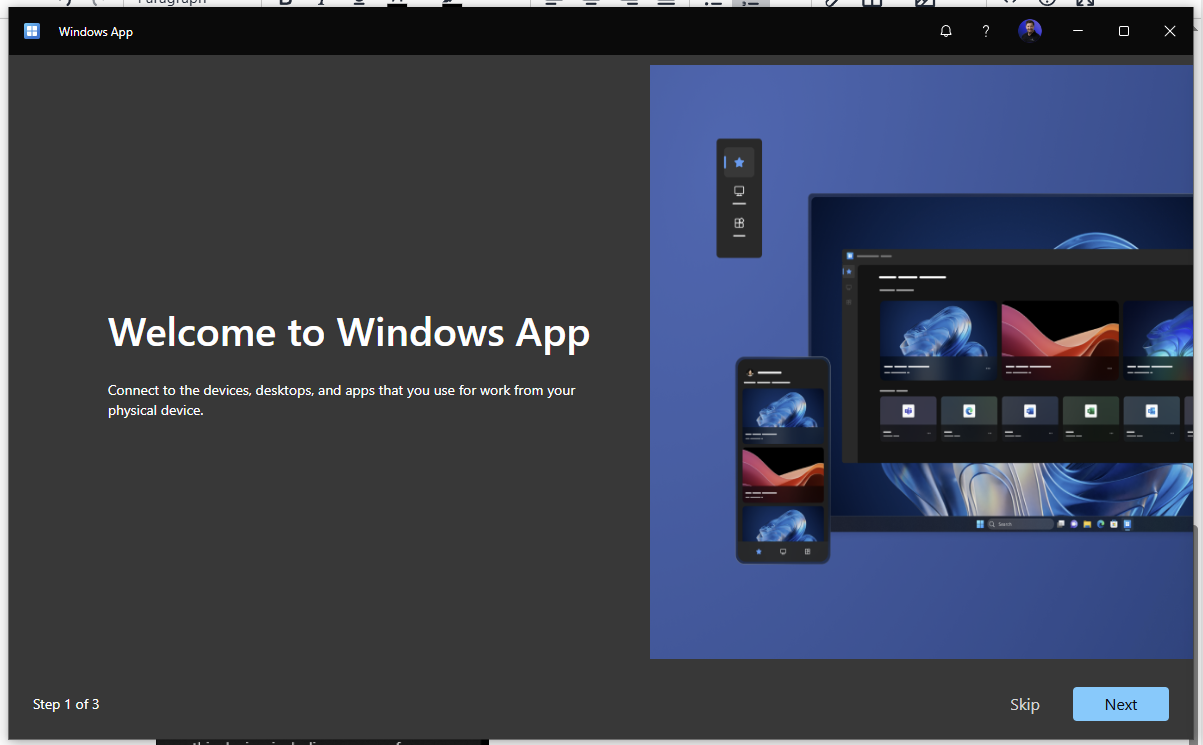Screen dimensions: 1203x745
Task: Click the star favorites icon in illustration sidebar
Action: coord(739,162)
